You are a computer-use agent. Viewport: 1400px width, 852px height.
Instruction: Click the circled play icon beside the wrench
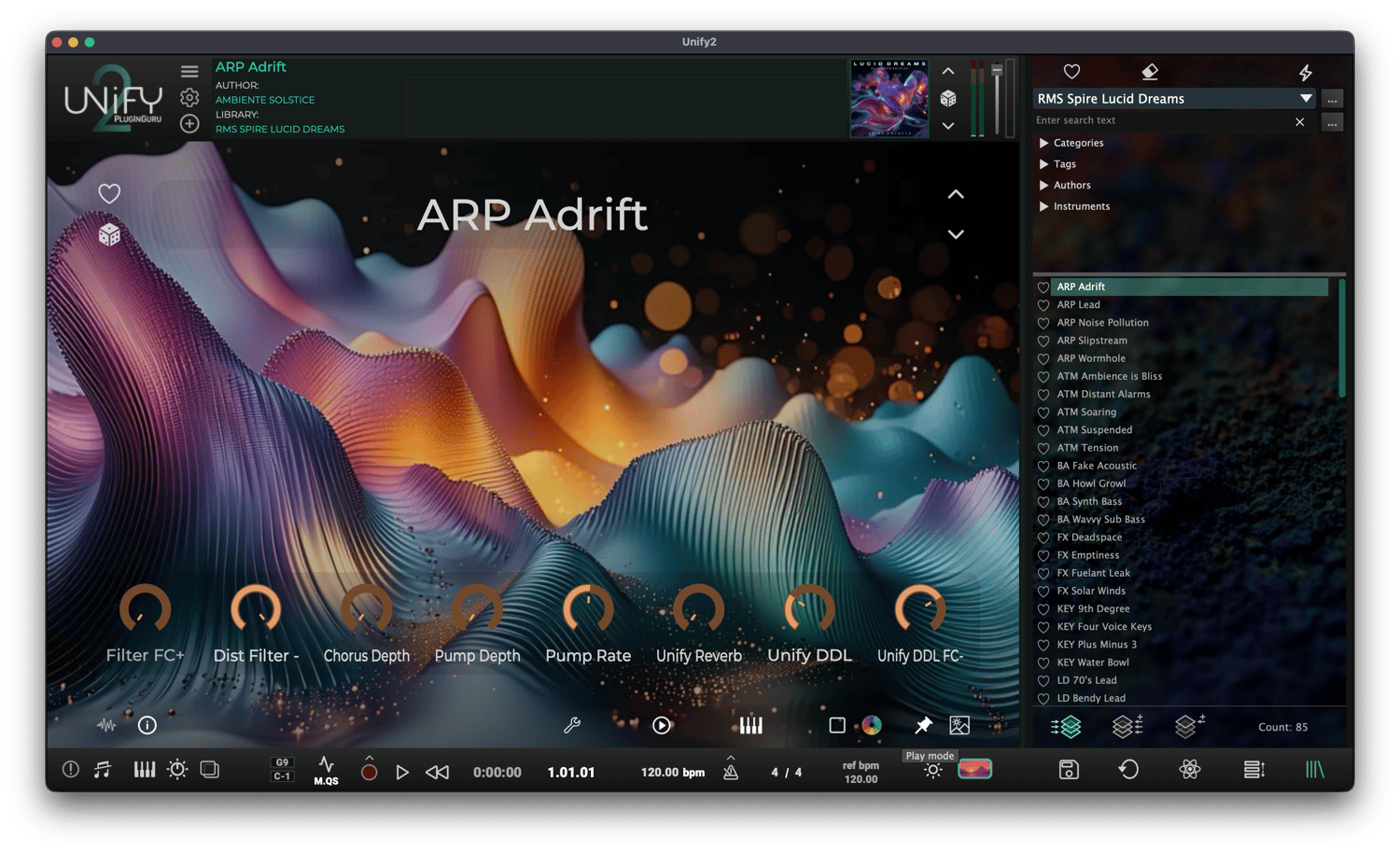point(662,725)
